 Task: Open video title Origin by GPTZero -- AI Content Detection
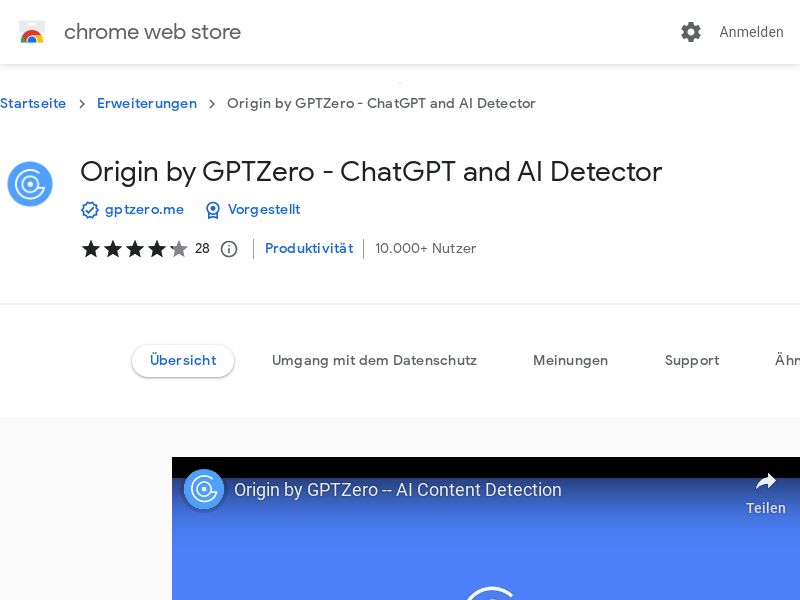(x=397, y=490)
